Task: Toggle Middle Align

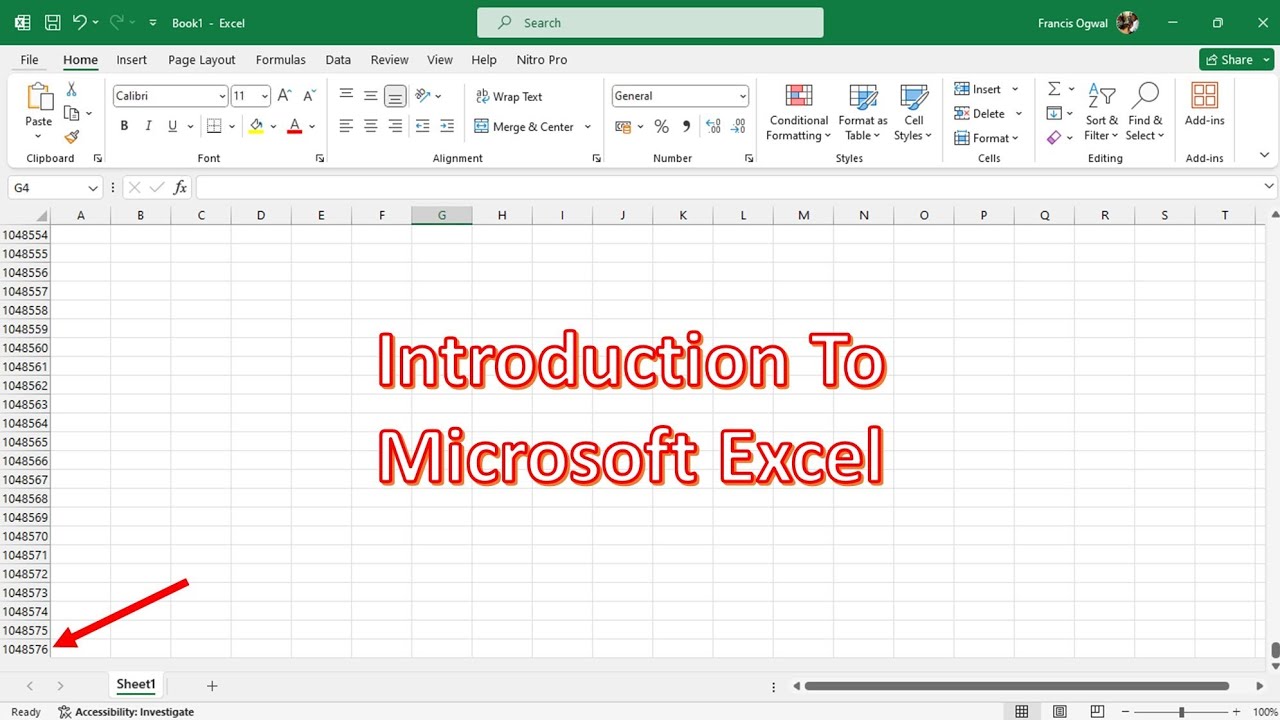Action: point(371,96)
